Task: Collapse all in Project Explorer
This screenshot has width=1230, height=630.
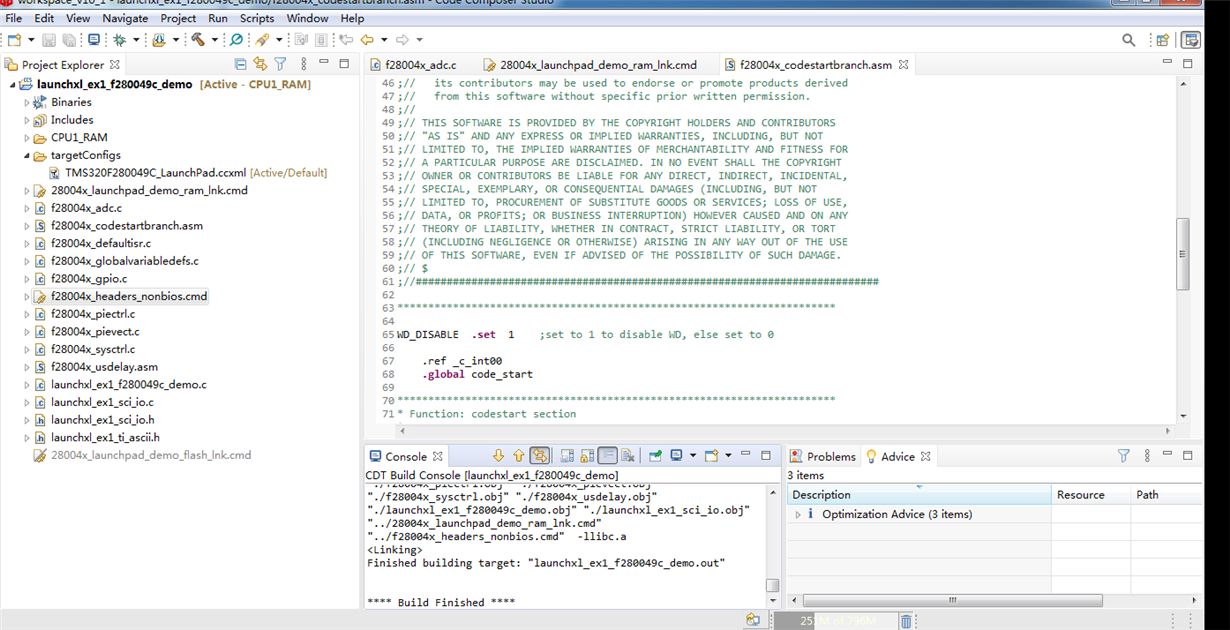Action: click(240, 64)
